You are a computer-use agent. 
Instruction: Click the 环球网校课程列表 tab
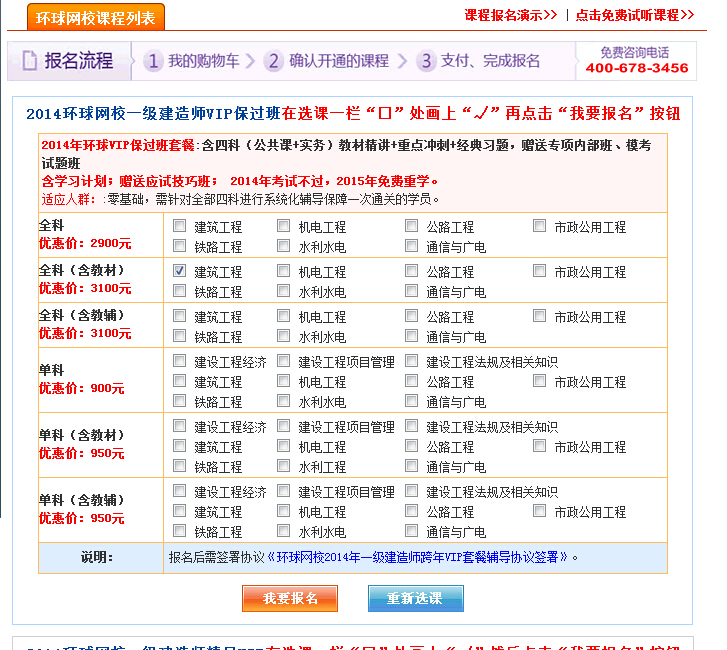point(96,18)
